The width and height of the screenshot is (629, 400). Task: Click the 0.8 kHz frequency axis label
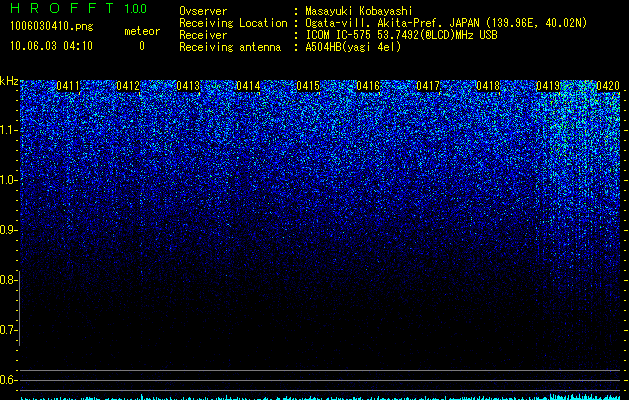click(9, 280)
